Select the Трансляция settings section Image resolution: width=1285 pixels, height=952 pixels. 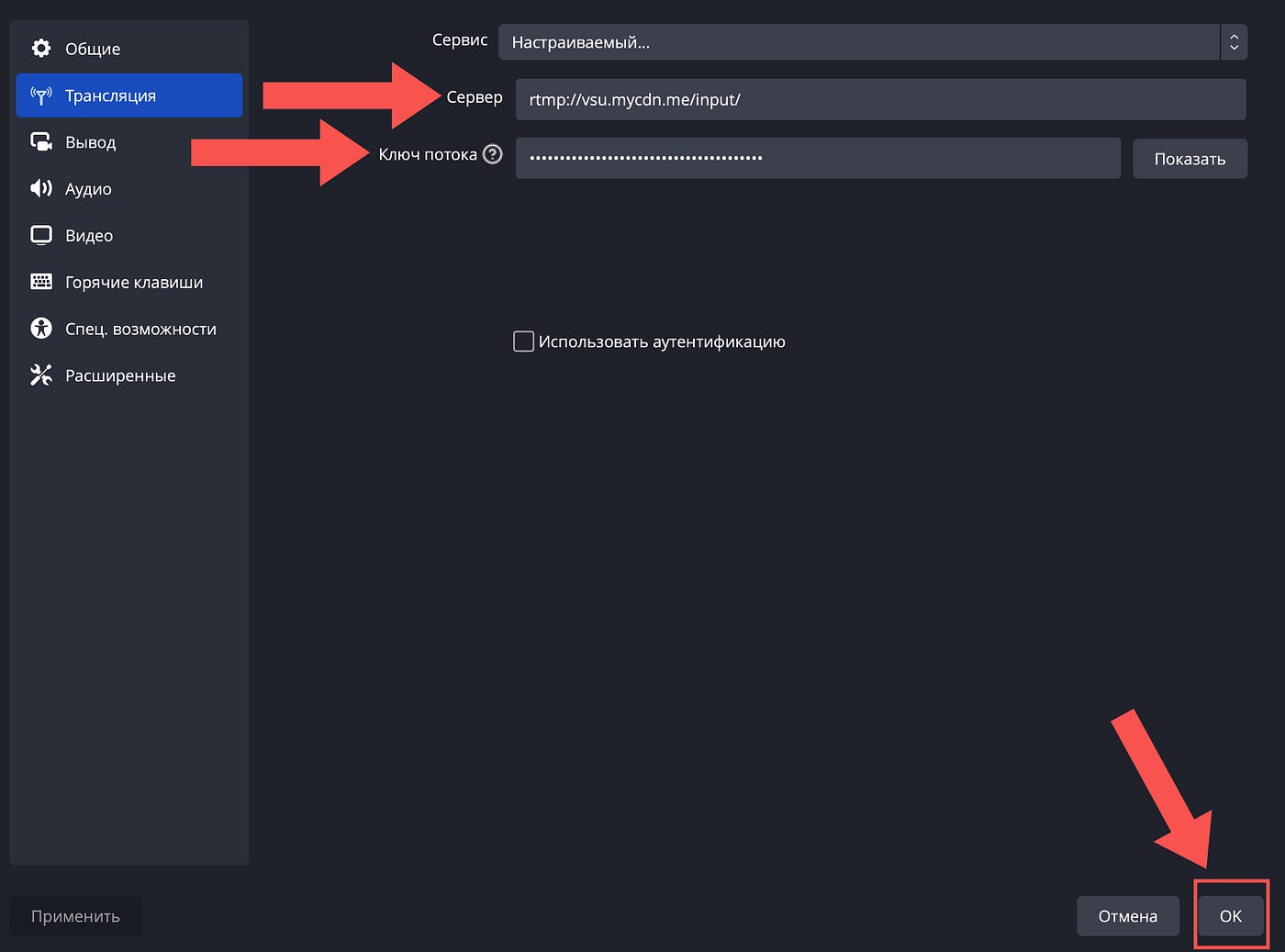tap(129, 95)
